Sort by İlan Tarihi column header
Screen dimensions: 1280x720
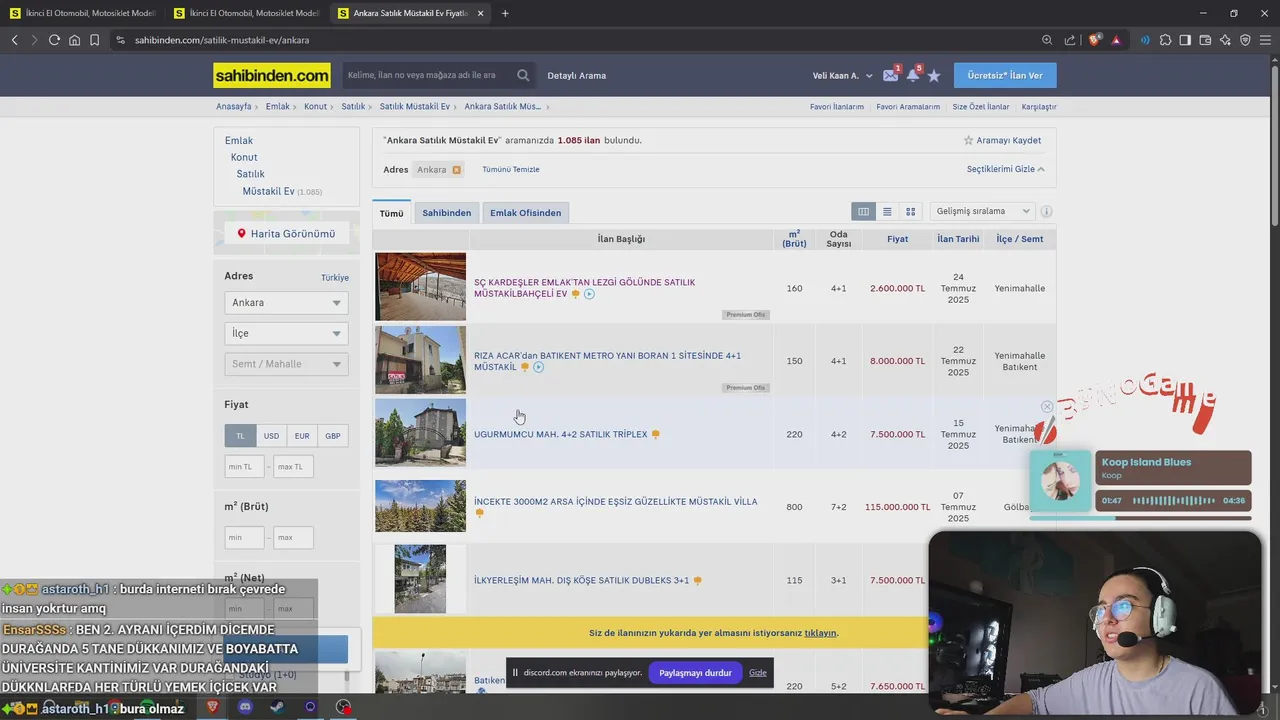click(958, 239)
